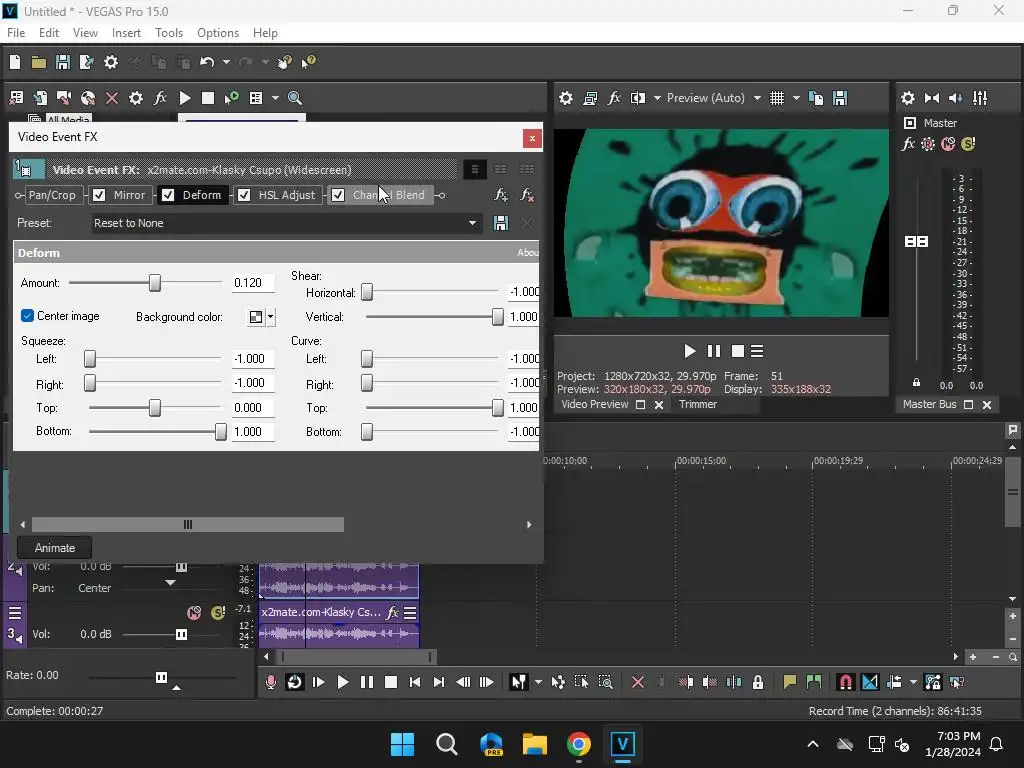Pause playback in main transport bar

pyautogui.click(x=367, y=682)
